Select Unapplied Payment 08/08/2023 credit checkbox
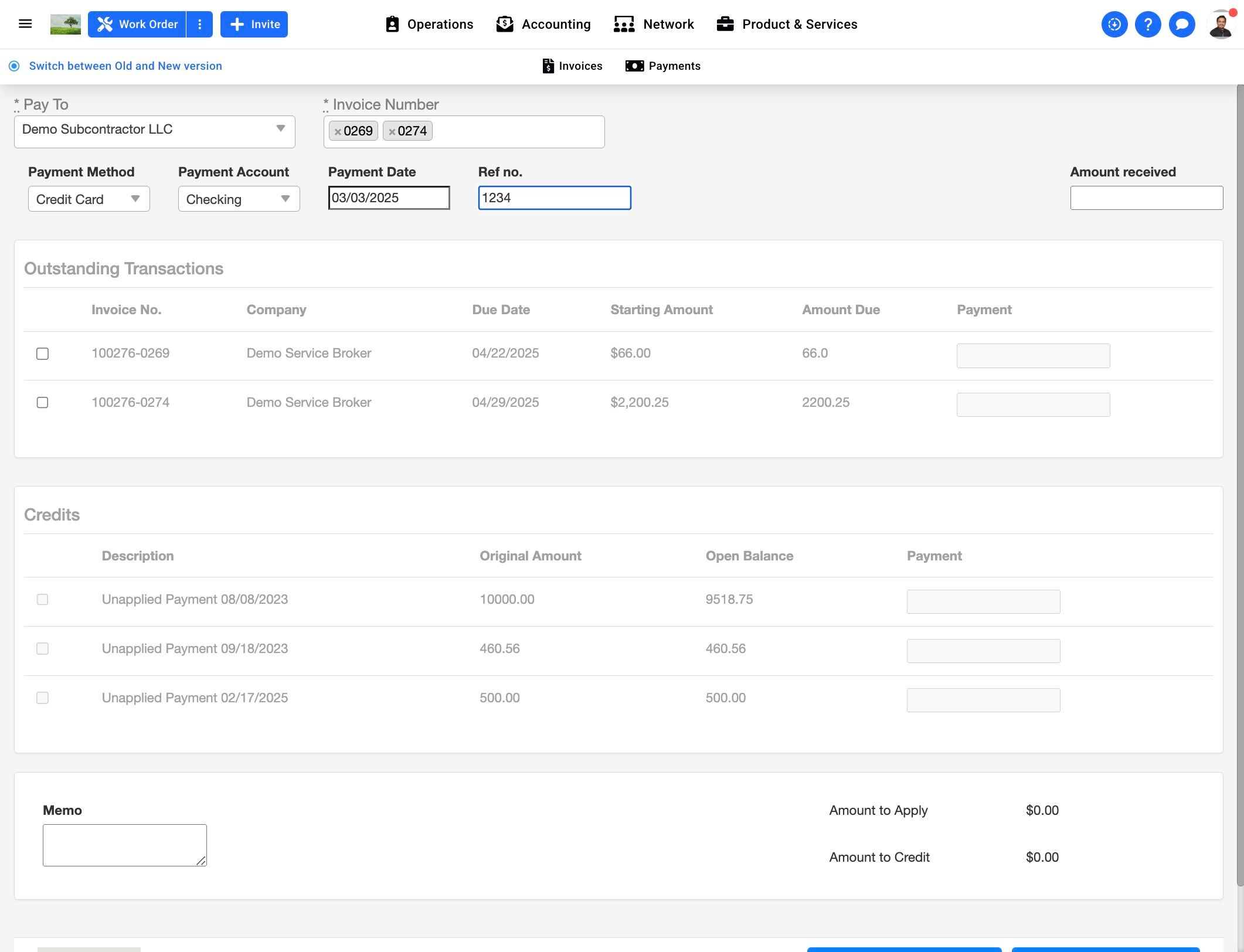The width and height of the screenshot is (1244, 952). click(x=42, y=600)
